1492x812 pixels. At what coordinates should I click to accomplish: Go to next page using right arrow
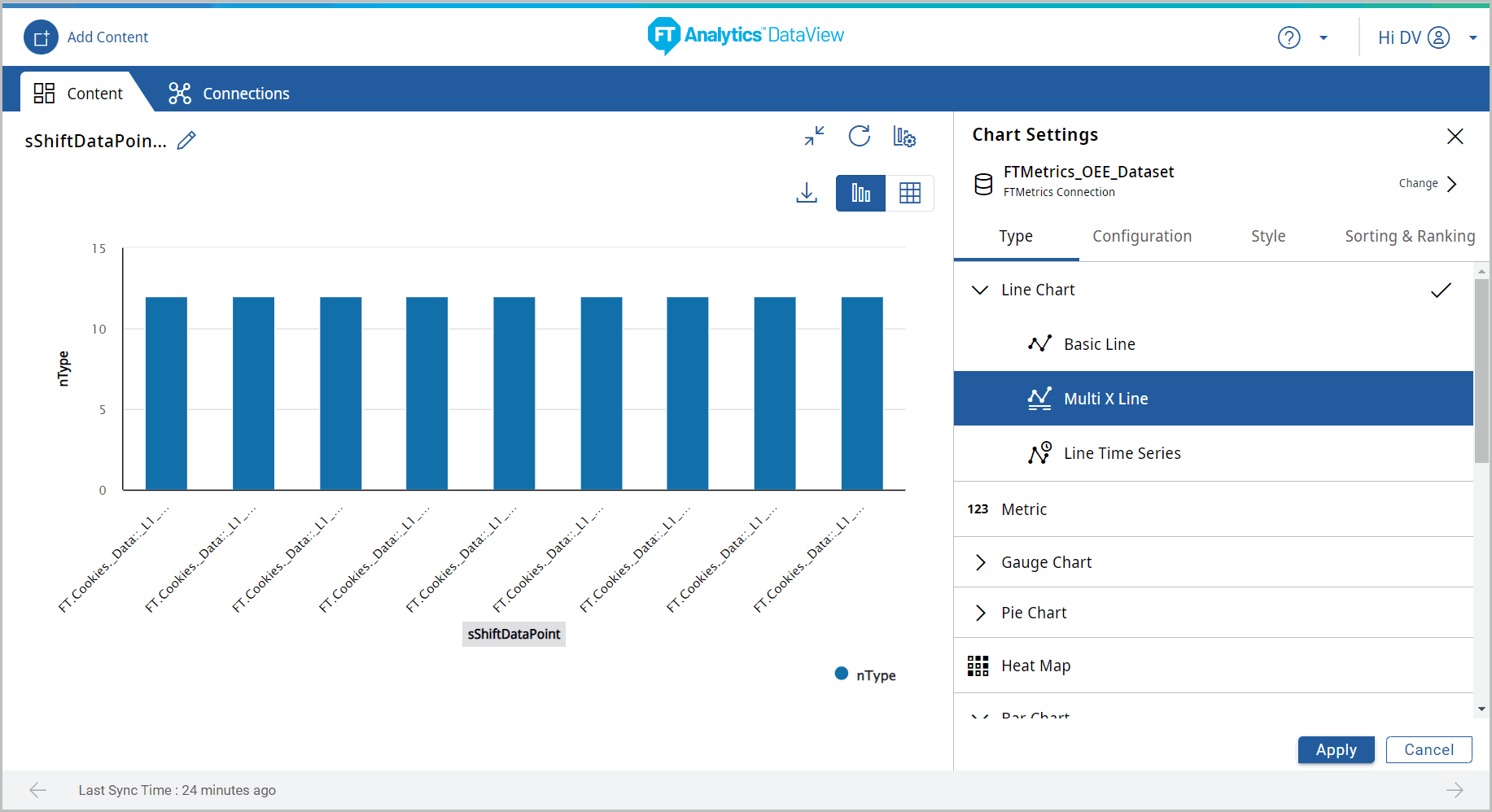[1455, 790]
